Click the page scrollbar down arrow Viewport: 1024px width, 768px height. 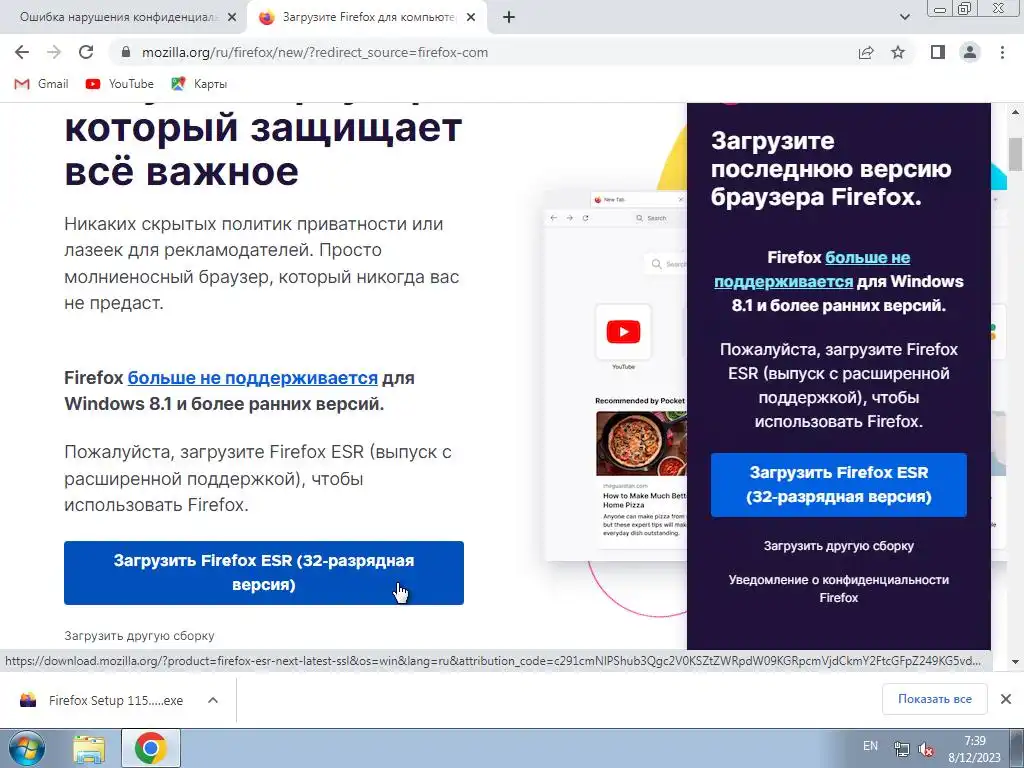tap(1016, 662)
